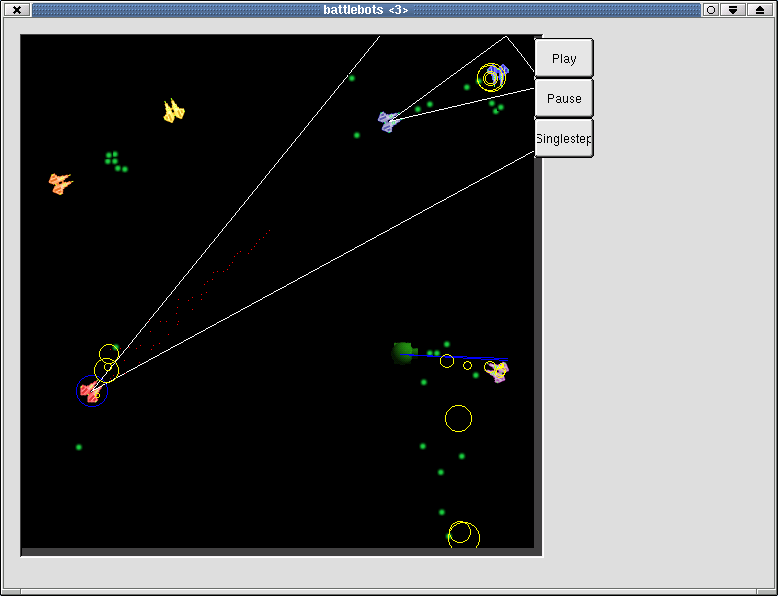Click the window close X button

pos(17,9)
